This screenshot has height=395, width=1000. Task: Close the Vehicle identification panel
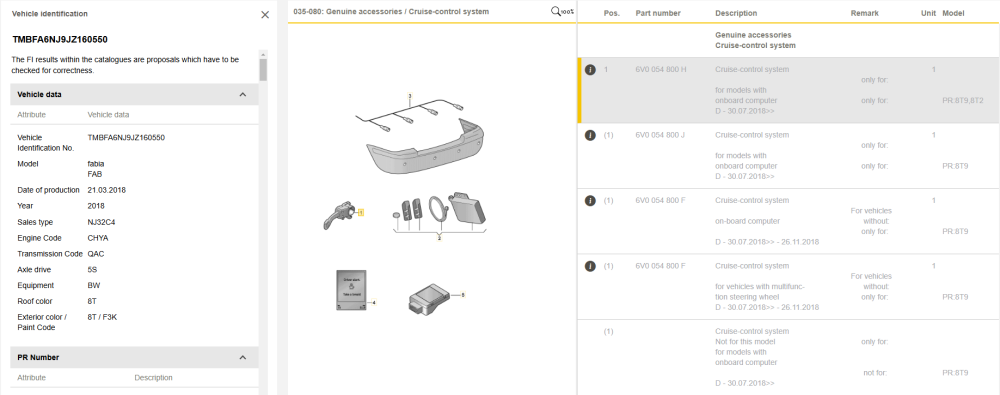[265, 15]
